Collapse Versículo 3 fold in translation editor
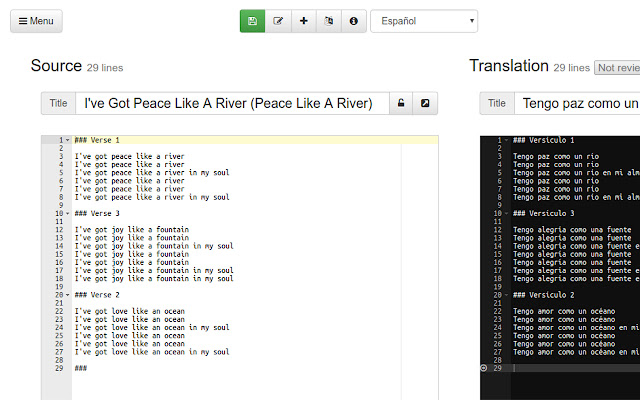The width and height of the screenshot is (640, 400). (507, 214)
